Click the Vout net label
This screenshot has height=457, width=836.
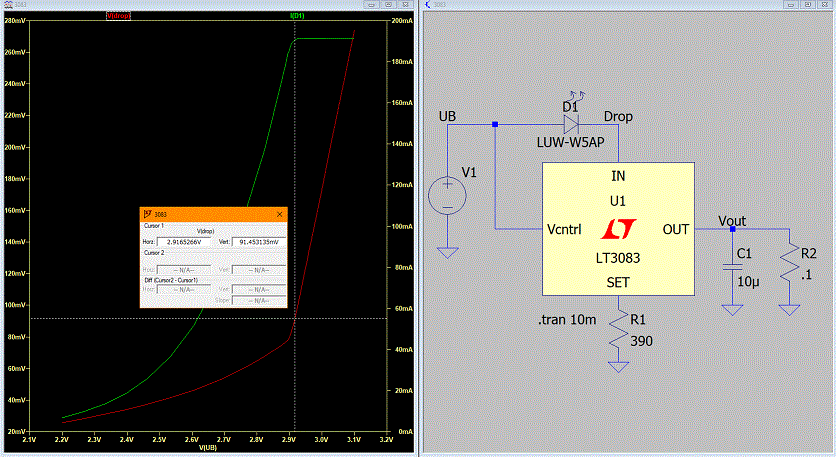point(732,221)
